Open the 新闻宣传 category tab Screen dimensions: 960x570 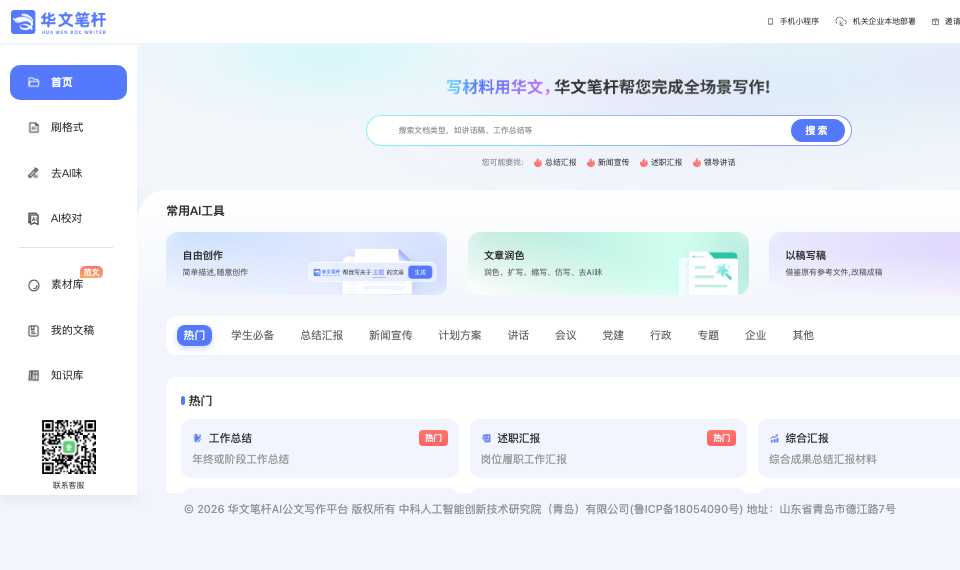pyautogui.click(x=391, y=336)
